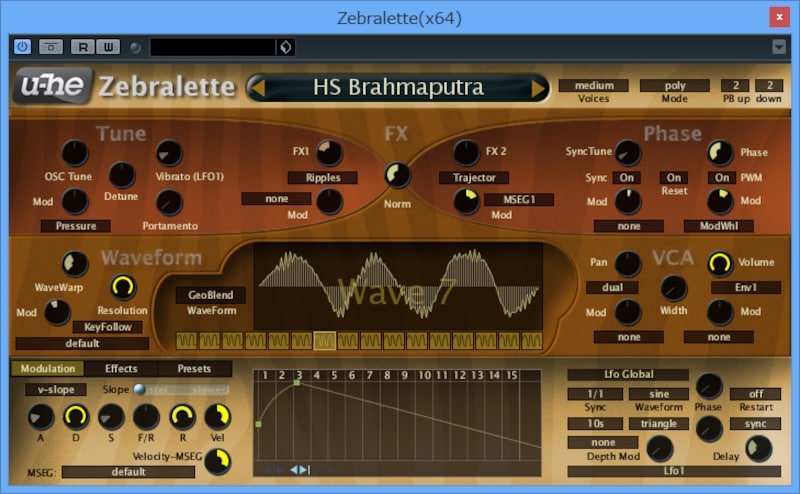Click the W automation write button
This screenshot has width=800, height=494.
[x=107, y=47]
